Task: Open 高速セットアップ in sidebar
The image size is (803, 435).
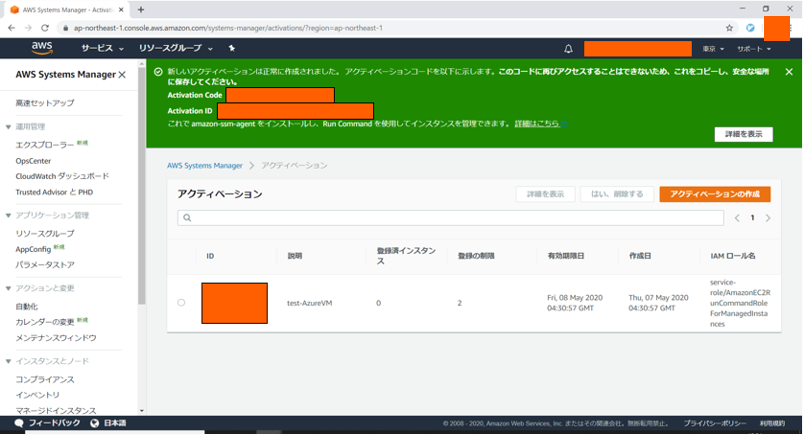Action: (x=45, y=103)
